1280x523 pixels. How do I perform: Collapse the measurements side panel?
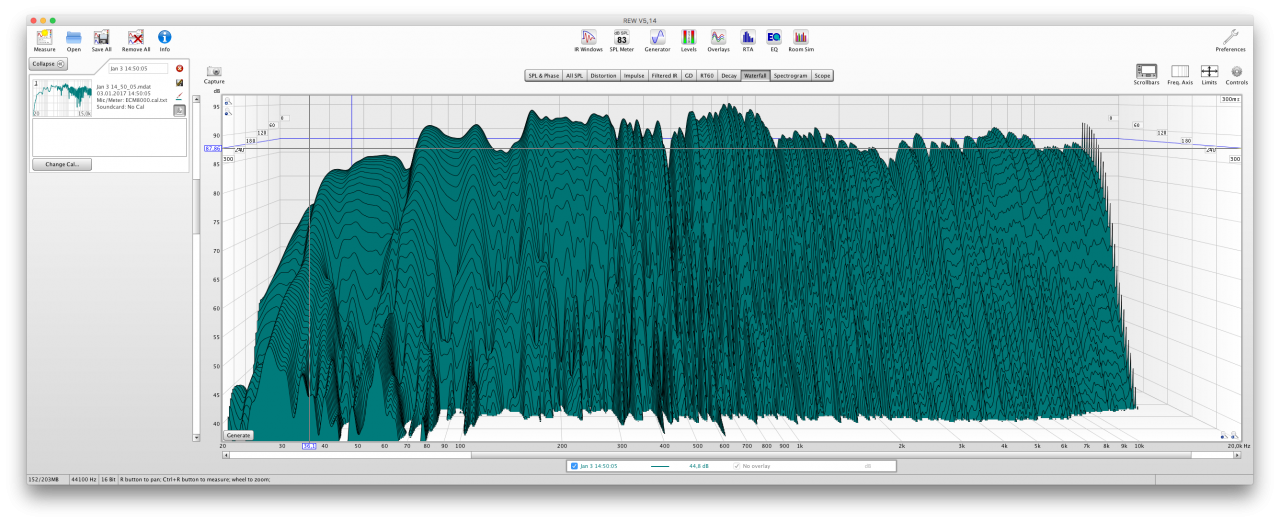[x=48, y=64]
